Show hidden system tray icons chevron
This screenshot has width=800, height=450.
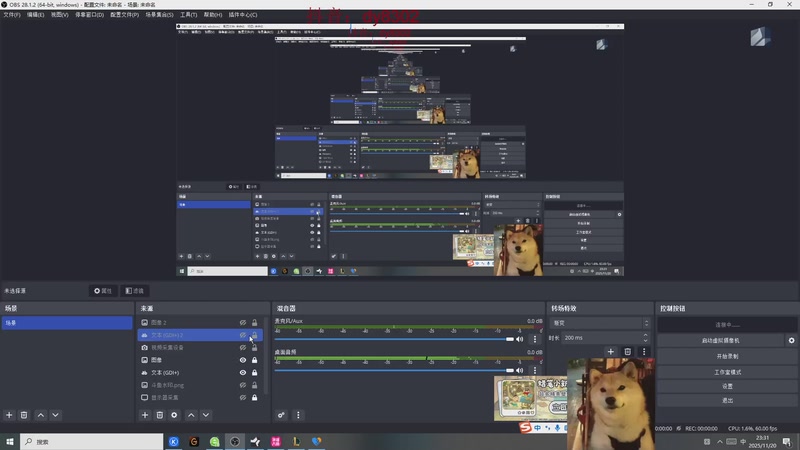719,442
